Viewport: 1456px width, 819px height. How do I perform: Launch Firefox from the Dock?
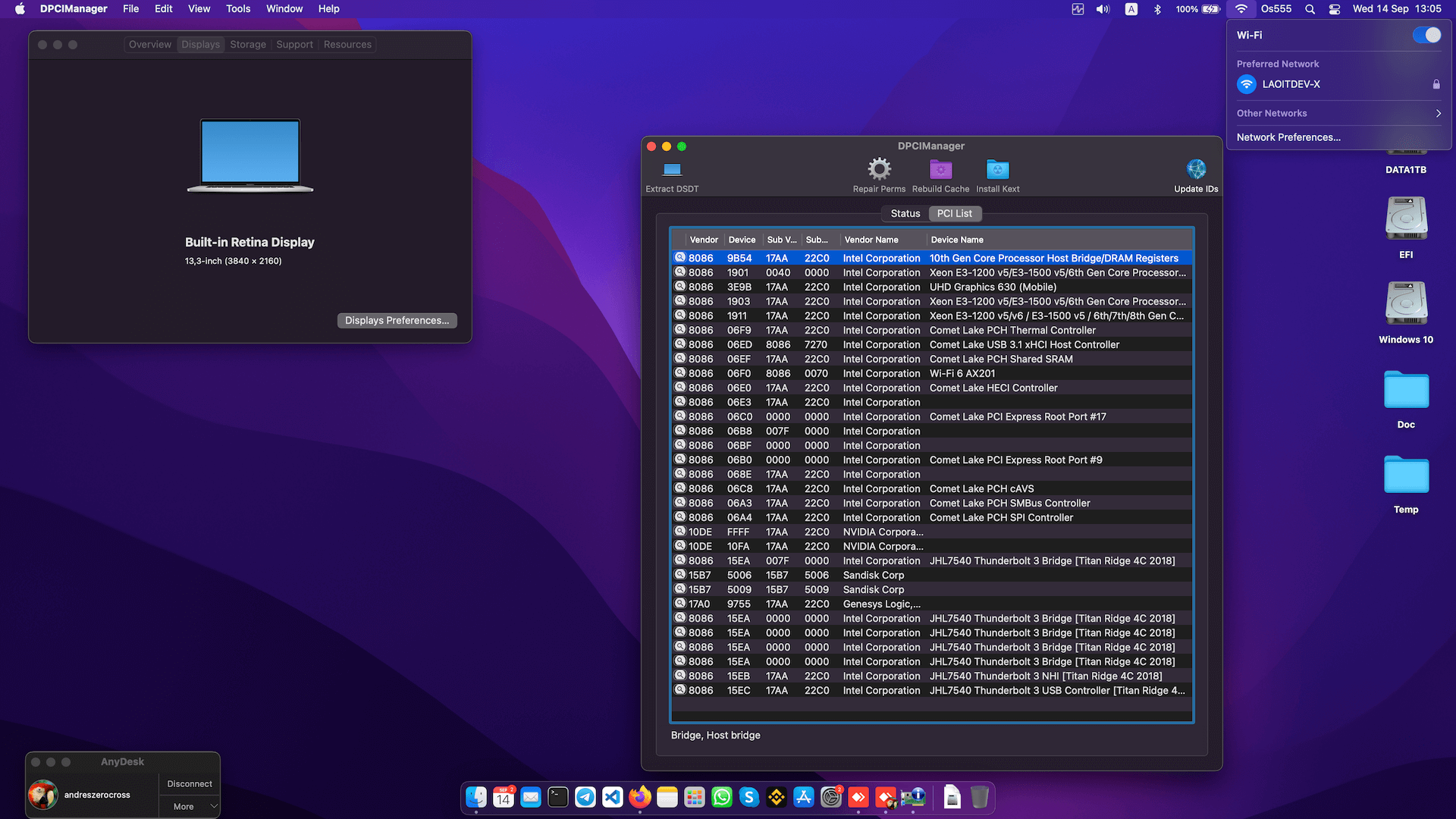point(640,797)
